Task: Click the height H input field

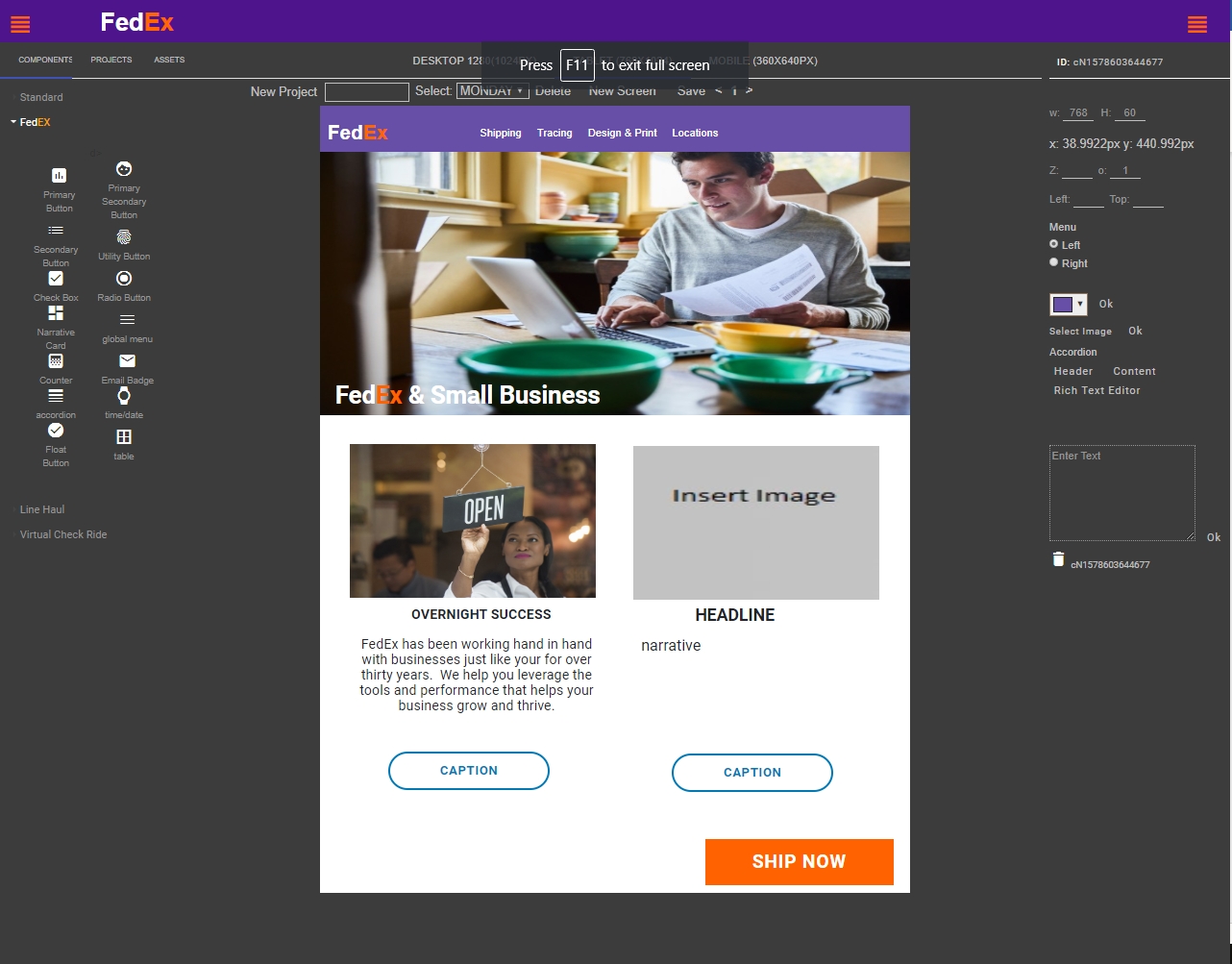Action: click(1130, 113)
